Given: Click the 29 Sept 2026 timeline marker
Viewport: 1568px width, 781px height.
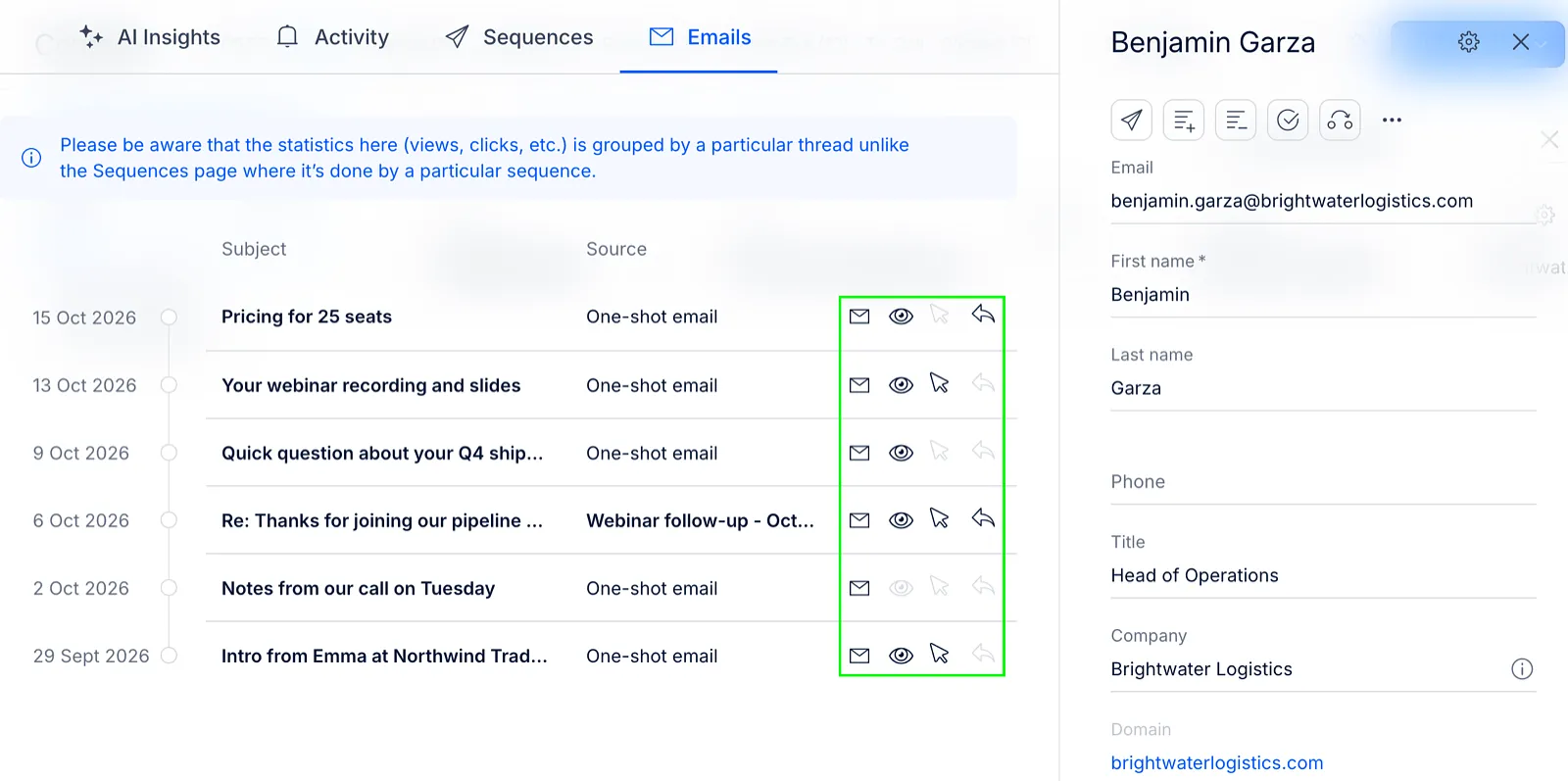Looking at the screenshot, I should pos(169,656).
